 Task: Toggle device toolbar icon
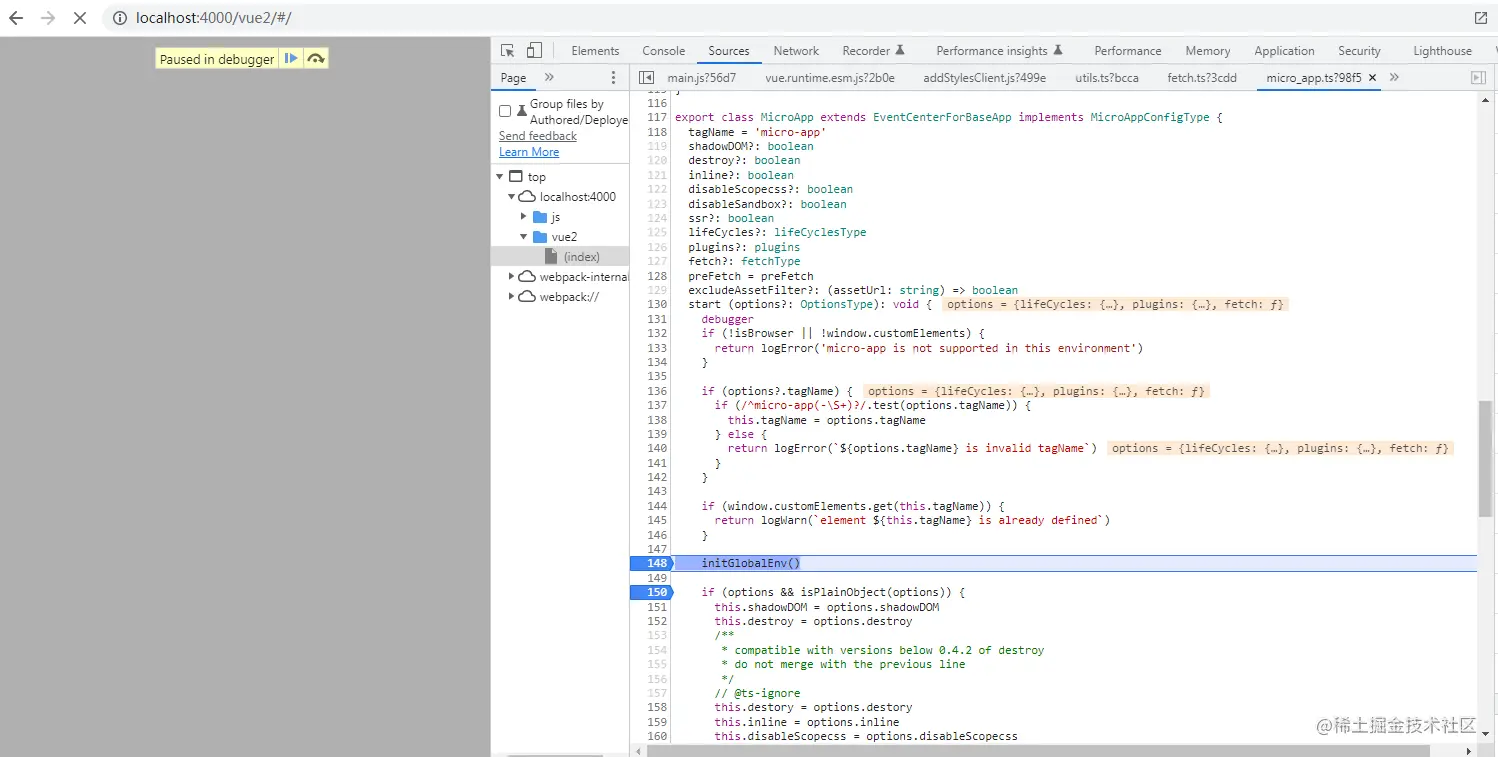click(x=534, y=51)
